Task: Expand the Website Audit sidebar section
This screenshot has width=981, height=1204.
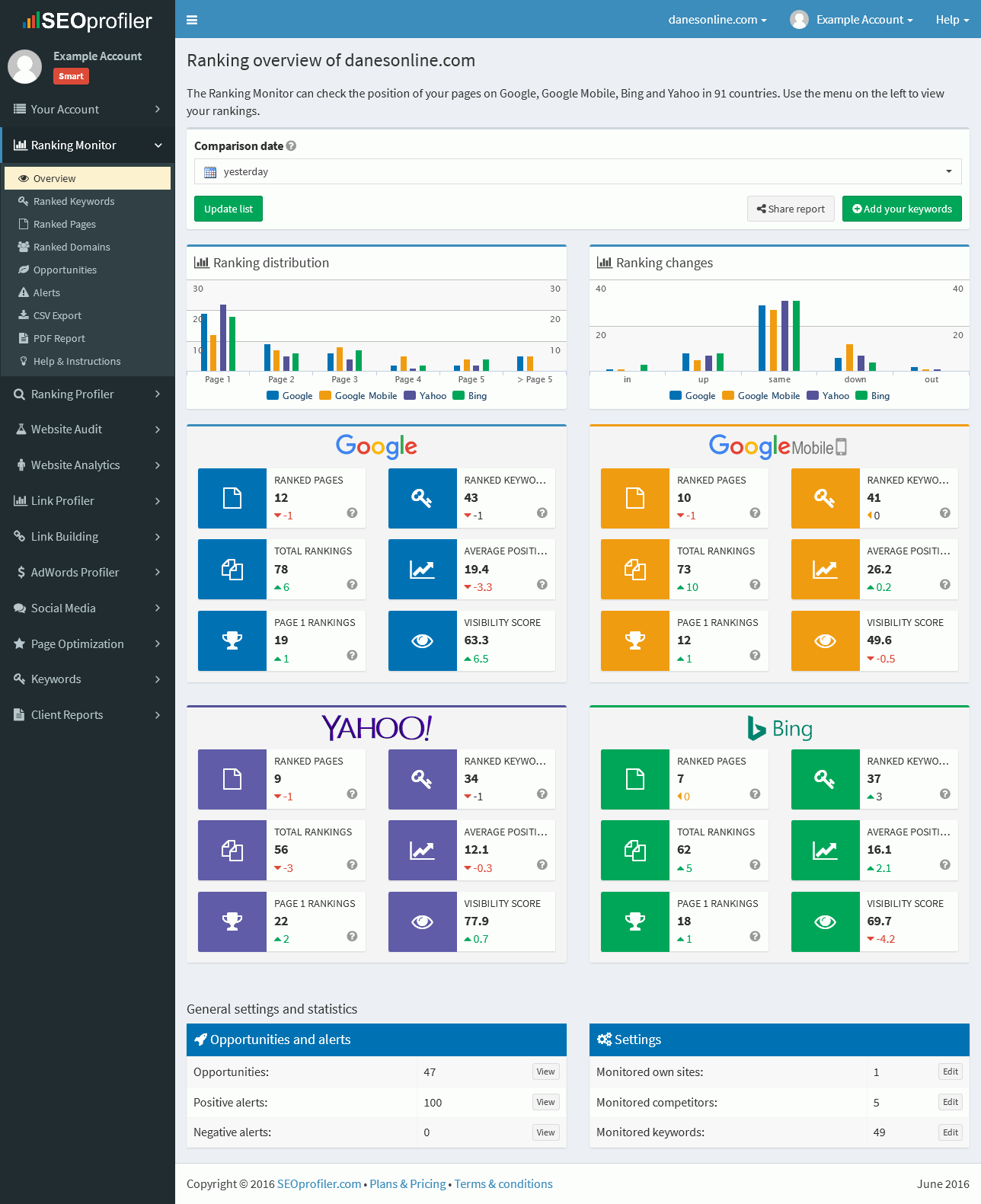Action: 88,429
